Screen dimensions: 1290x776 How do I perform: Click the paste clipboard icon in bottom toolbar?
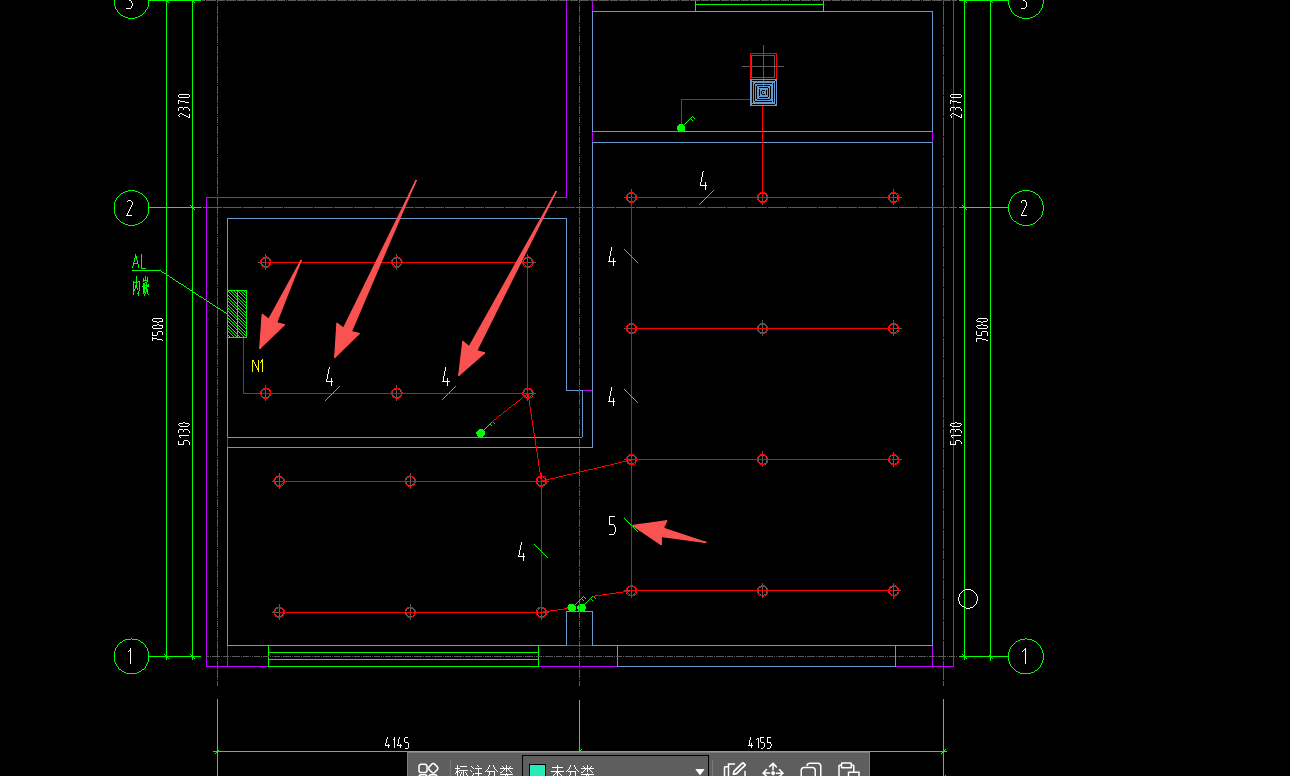tap(848, 770)
